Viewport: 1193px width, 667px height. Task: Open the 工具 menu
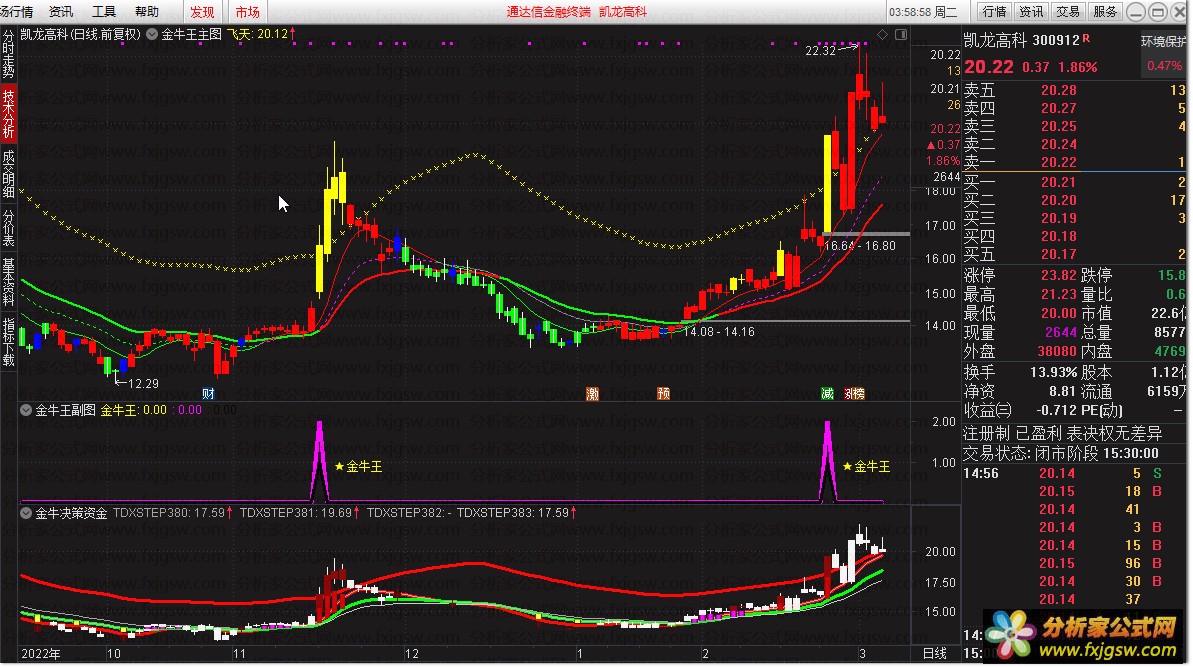click(103, 11)
